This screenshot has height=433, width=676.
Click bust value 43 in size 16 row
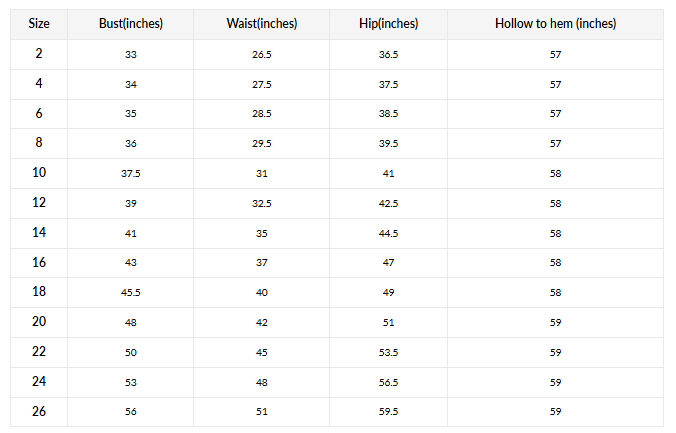point(131,263)
